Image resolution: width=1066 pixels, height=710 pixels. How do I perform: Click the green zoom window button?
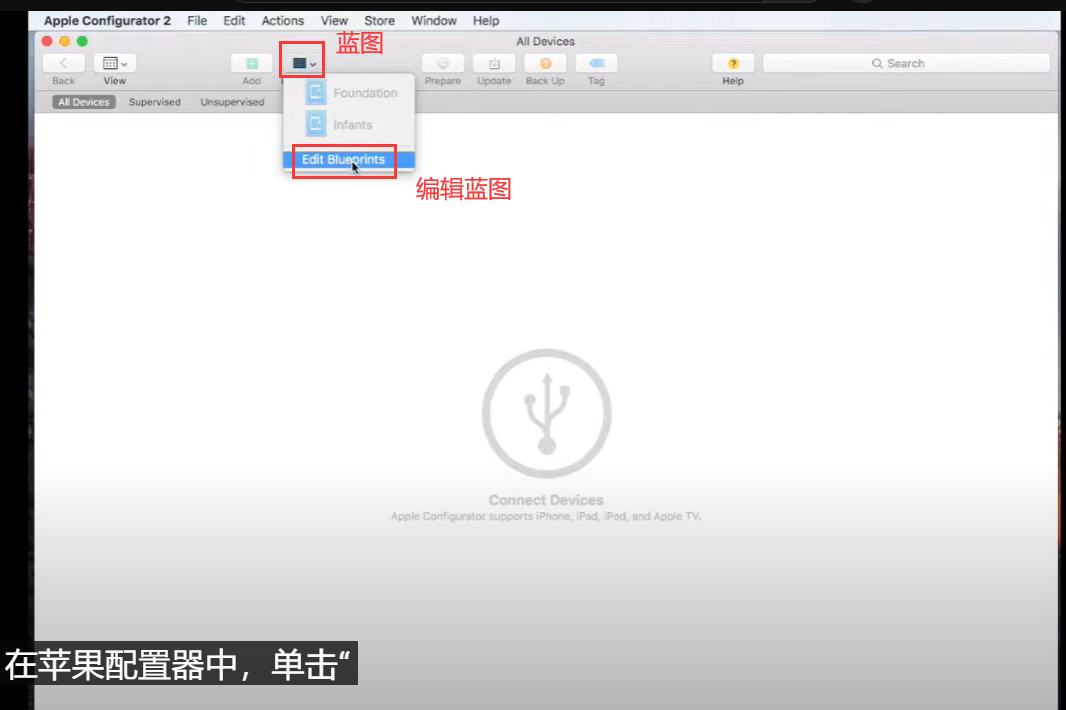pos(82,41)
